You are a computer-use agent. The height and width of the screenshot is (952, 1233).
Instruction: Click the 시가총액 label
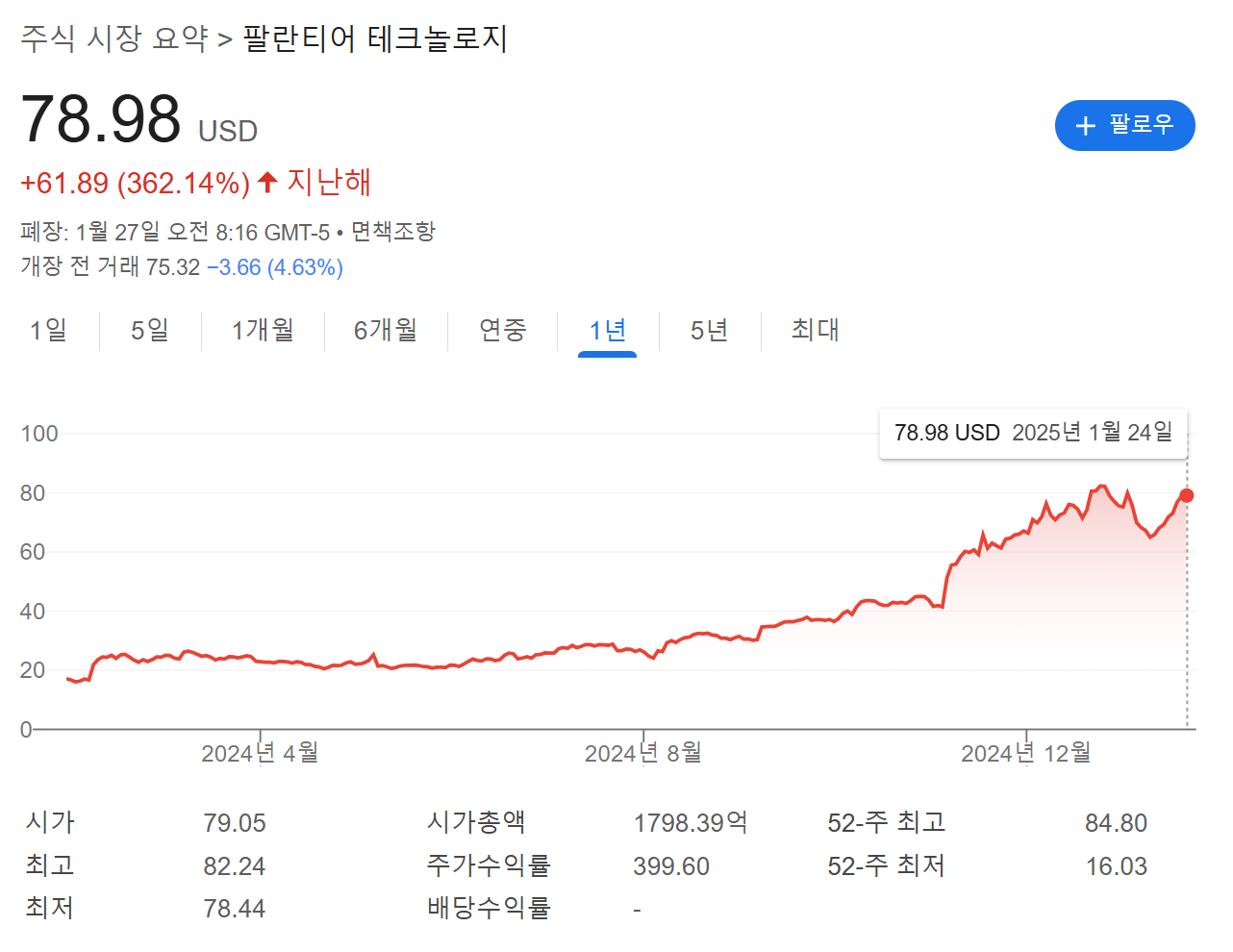point(476,822)
